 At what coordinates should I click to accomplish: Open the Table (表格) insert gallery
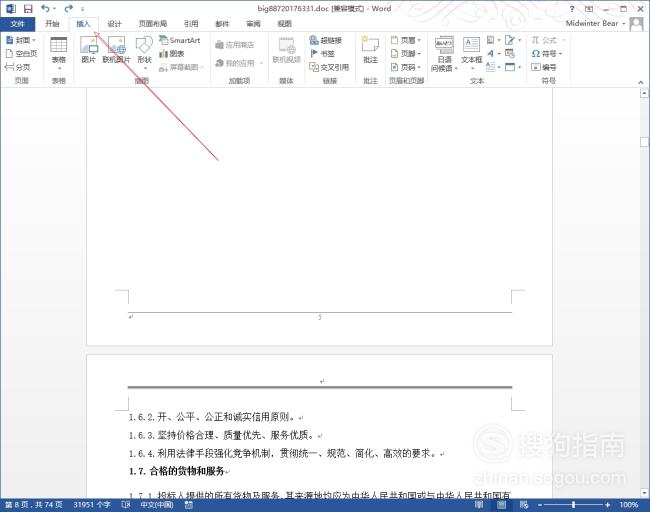(x=59, y=53)
